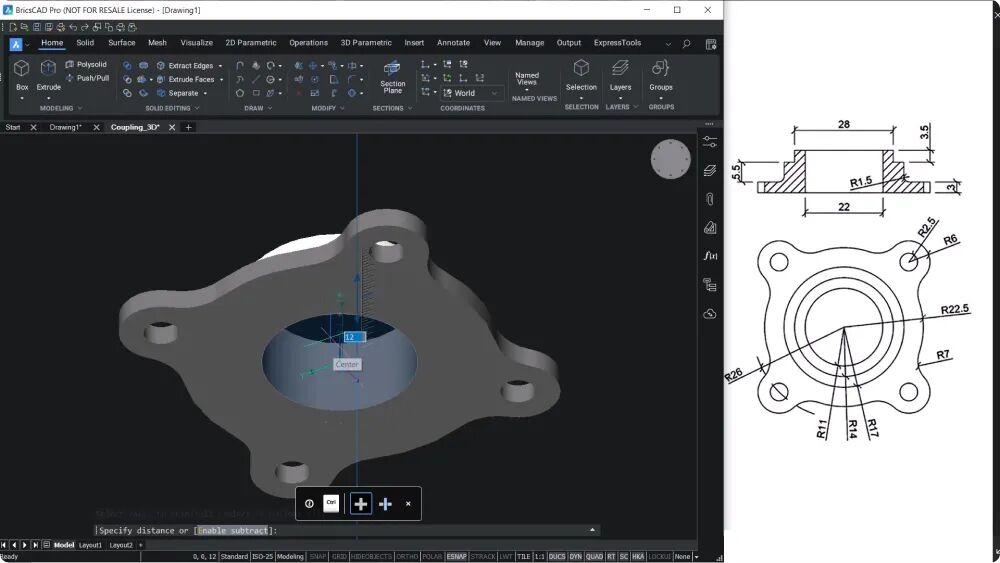Screen dimensions: 1000x563
Task: Open the attachments paperclip side panel
Action: point(710,199)
